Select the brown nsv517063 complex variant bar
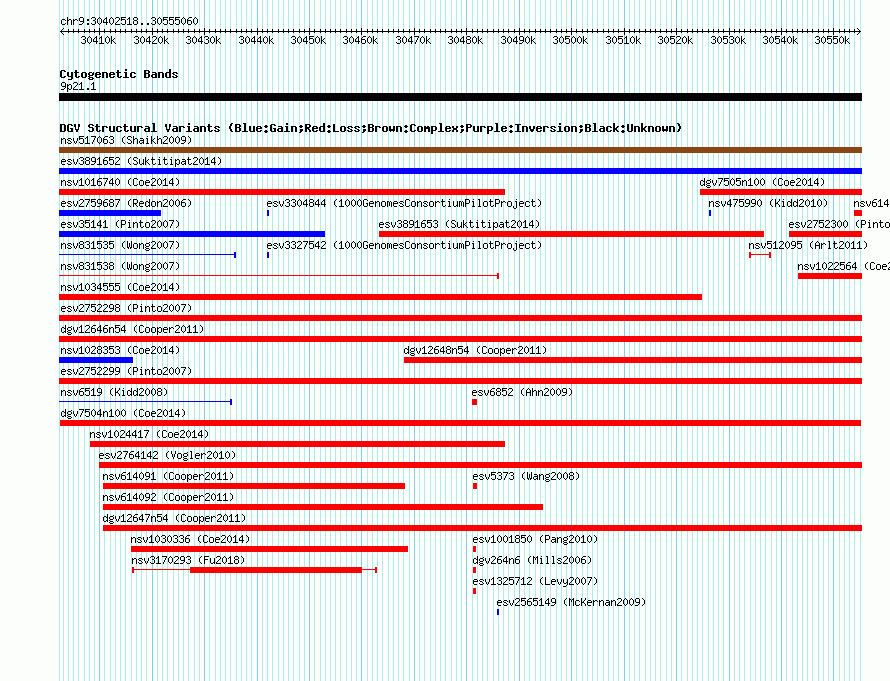The image size is (890, 681). tap(460, 150)
